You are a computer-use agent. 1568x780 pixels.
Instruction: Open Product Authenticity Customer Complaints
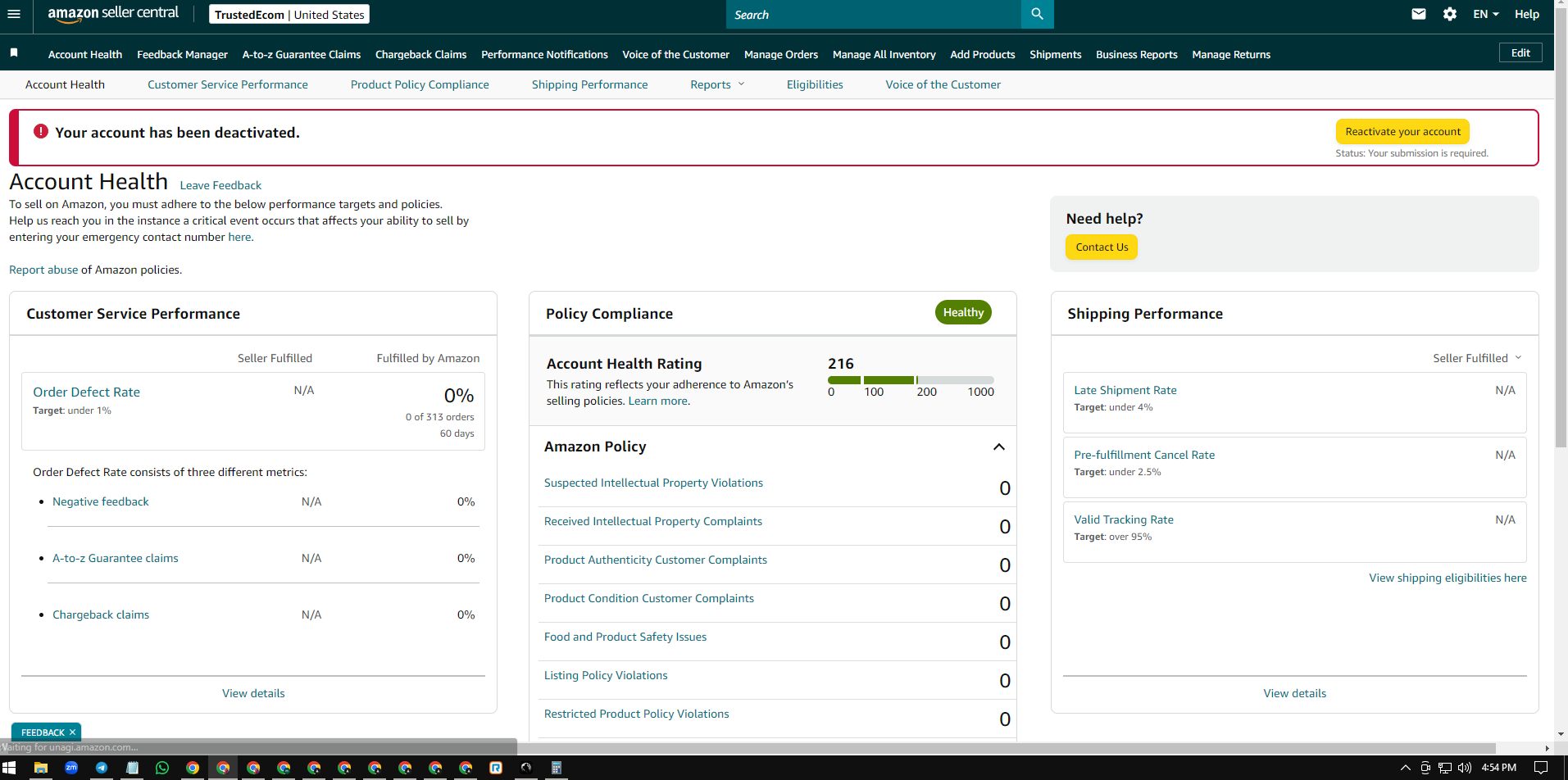(656, 560)
